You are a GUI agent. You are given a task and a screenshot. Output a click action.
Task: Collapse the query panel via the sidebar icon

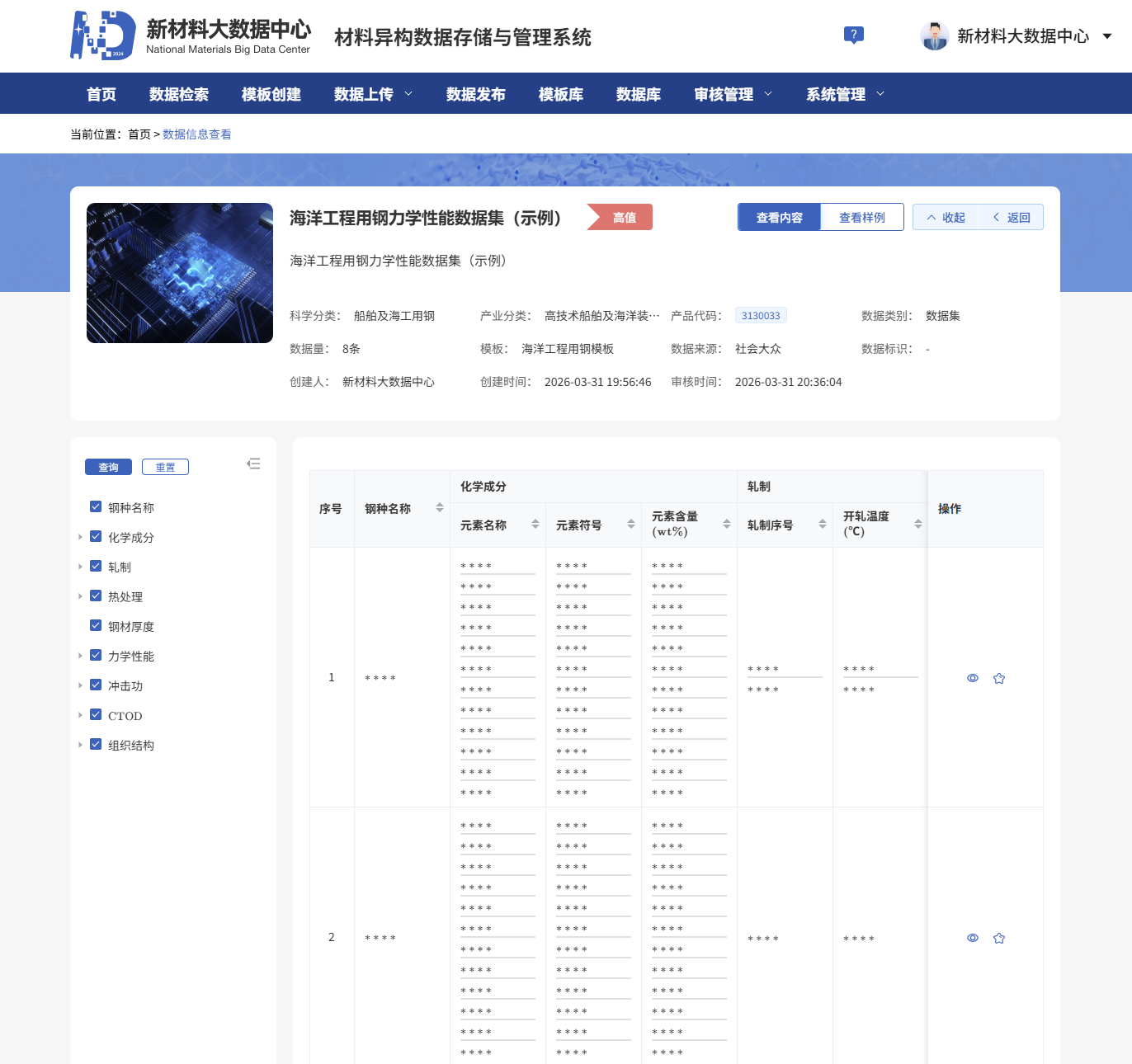pyautogui.click(x=253, y=464)
